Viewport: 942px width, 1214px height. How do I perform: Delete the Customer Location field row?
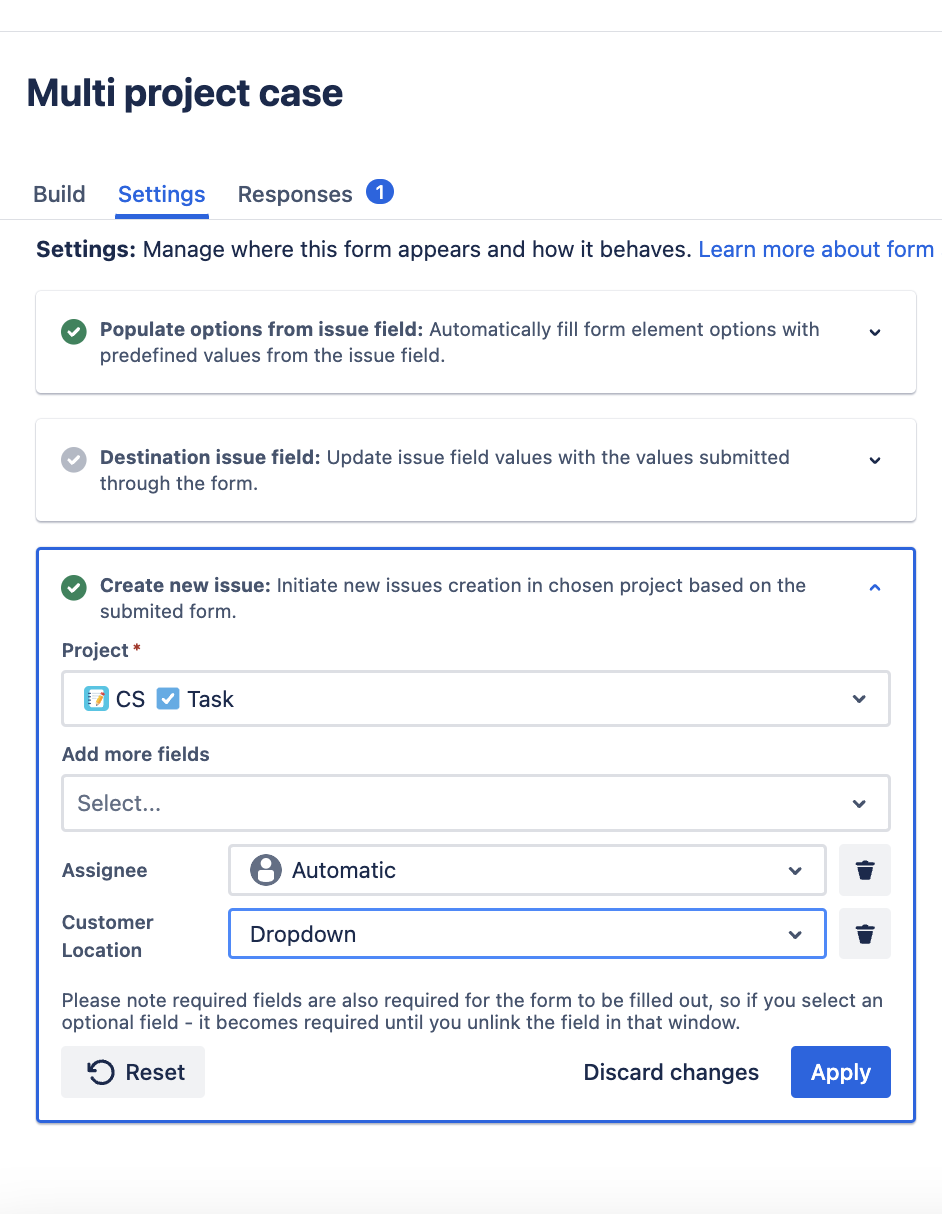[x=865, y=934]
